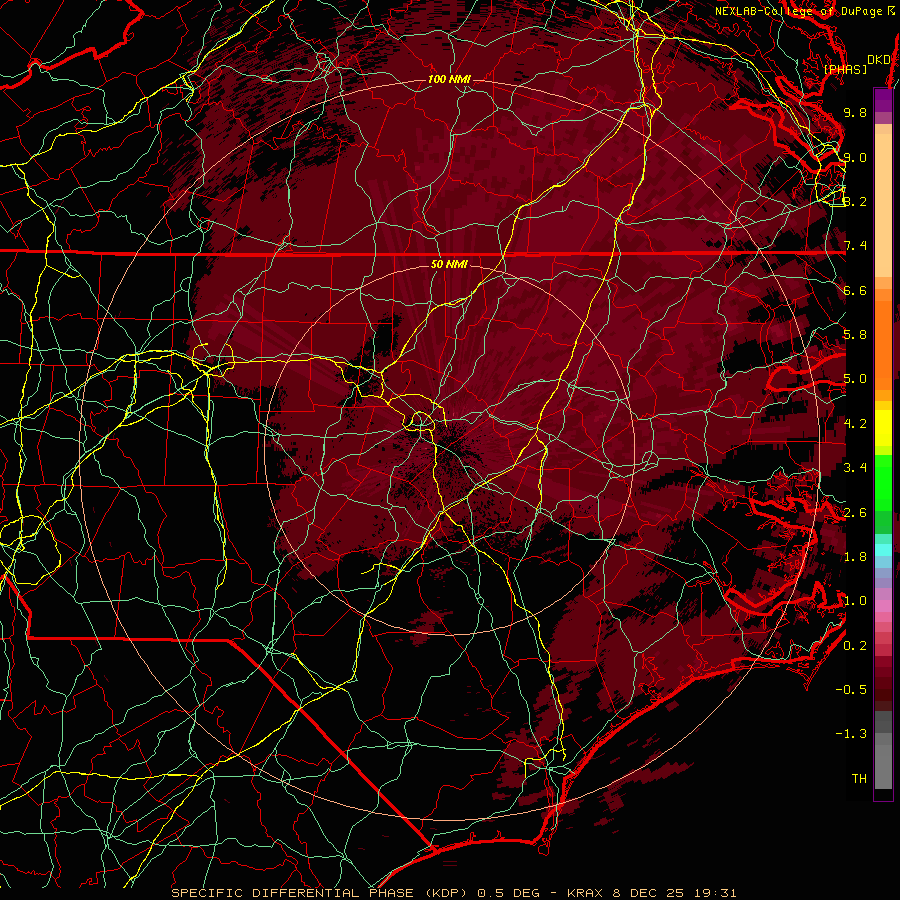The image size is (900, 900).
Task: Click the [PHAS] legend unit label
Action: coord(845,69)
